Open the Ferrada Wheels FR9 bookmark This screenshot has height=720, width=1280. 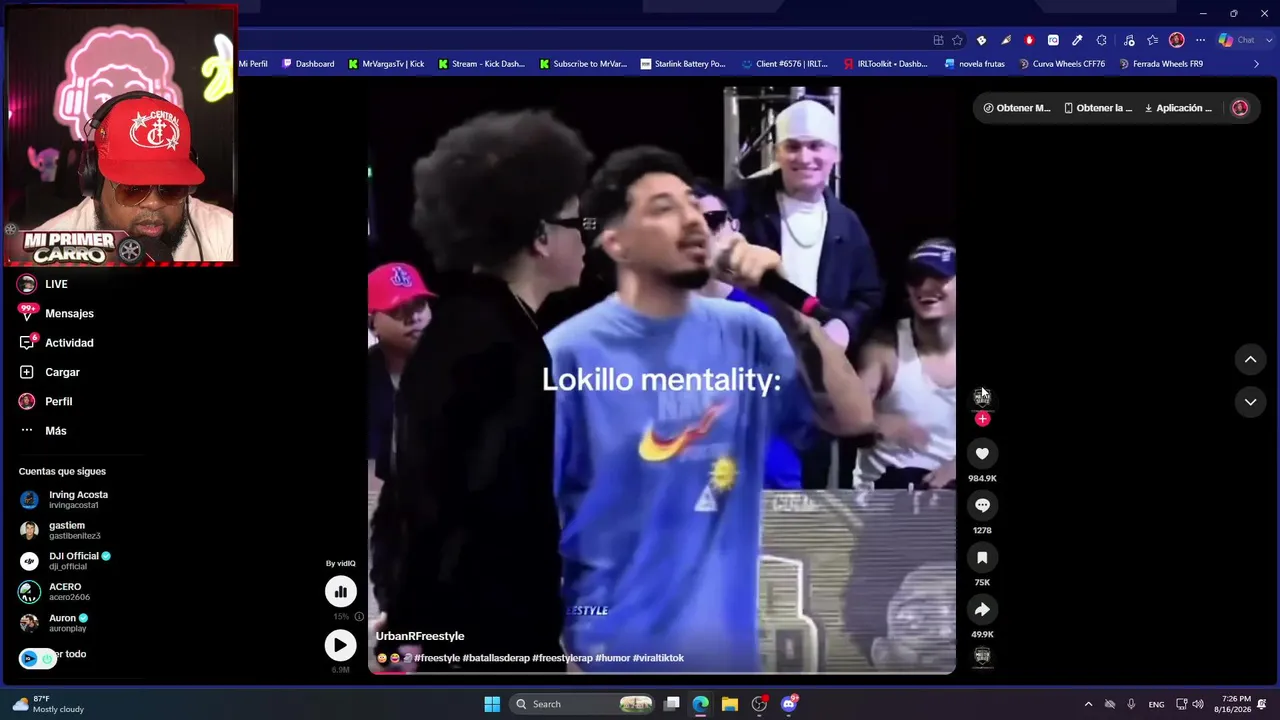pyautogui.click(x=1160, y=64)
